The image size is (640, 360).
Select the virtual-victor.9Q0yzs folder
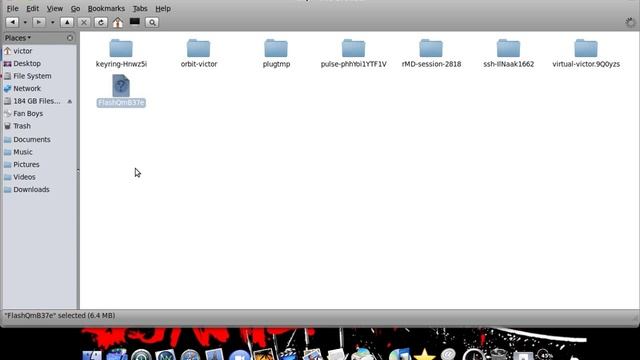(x=586, y=53)
